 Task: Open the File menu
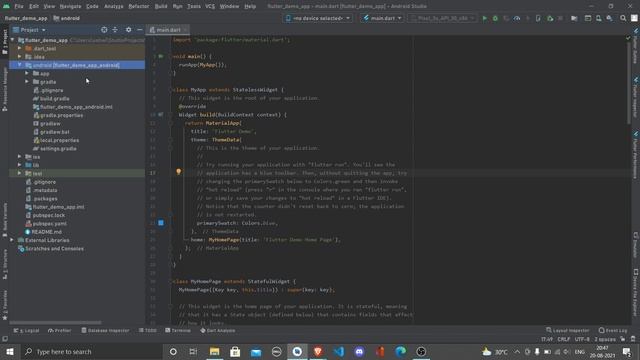19,6
